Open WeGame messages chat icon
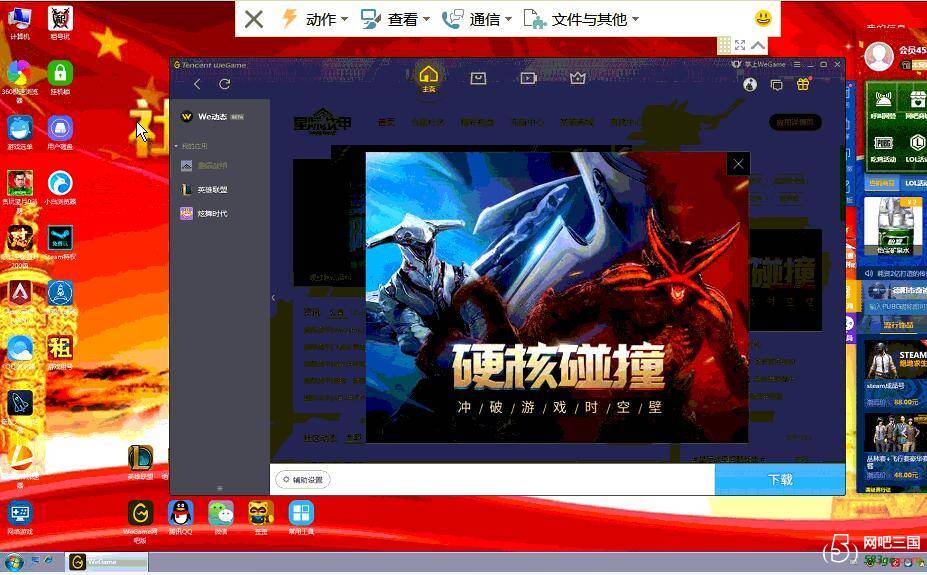 (777, 86)
